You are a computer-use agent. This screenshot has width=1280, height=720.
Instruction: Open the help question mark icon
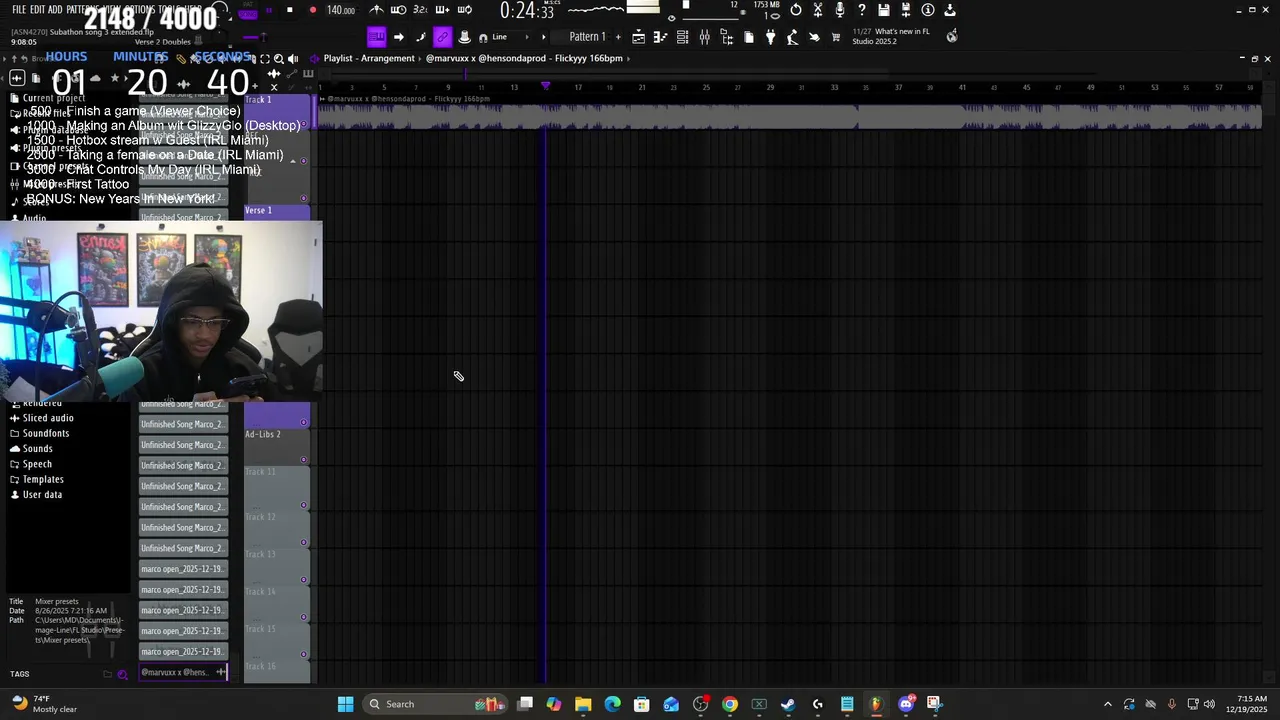coord(862,10)
